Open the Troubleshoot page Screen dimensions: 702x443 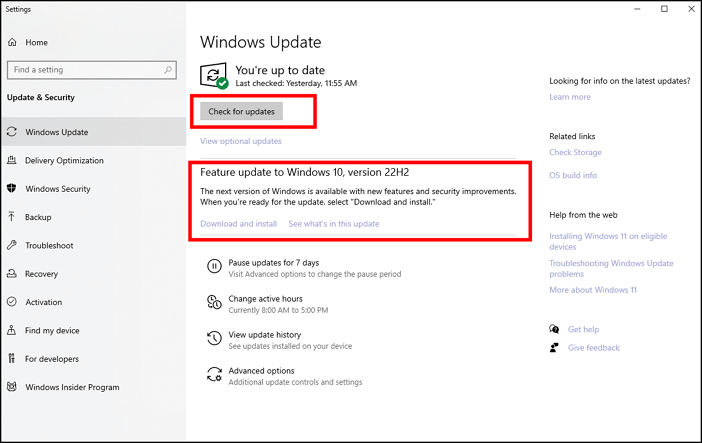tap(93, 245)
